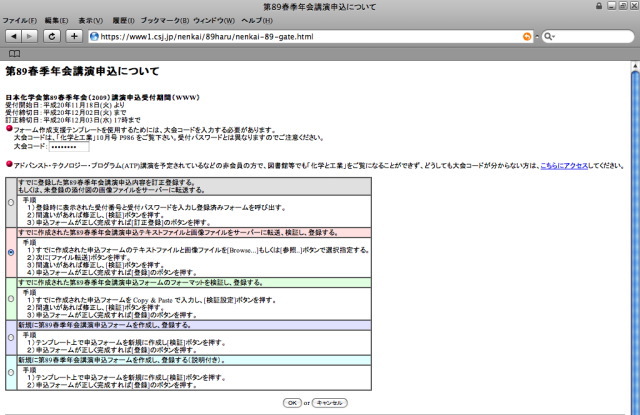Screen dimensions: 640x415
Task: Reload the page with the refresh icon
Action: [x=51, y=36]
